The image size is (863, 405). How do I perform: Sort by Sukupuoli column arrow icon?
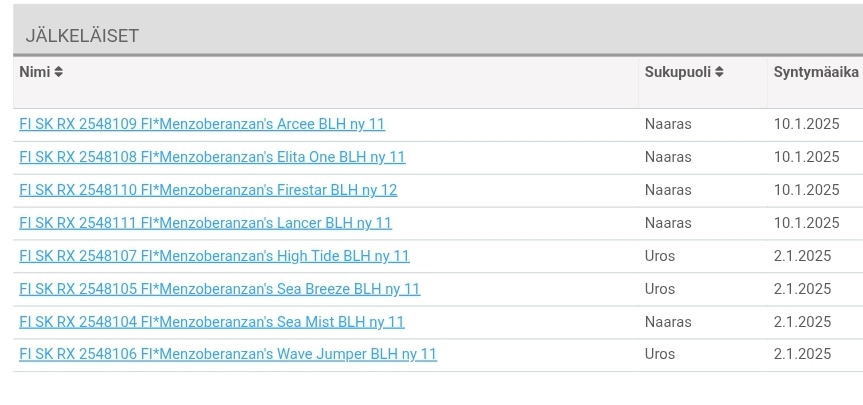(x=719, y=72)
